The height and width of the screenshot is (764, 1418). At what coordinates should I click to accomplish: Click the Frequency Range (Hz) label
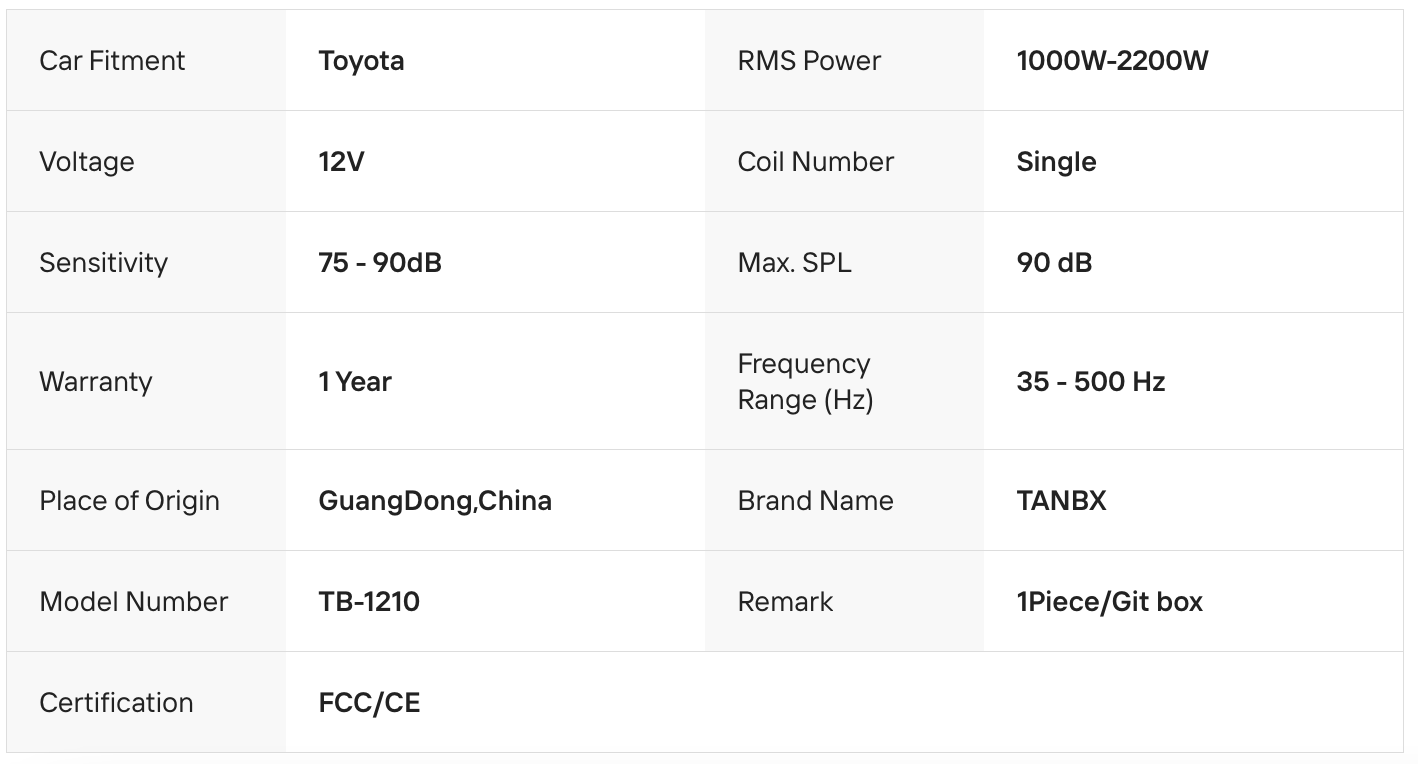(x=805, y=382)
